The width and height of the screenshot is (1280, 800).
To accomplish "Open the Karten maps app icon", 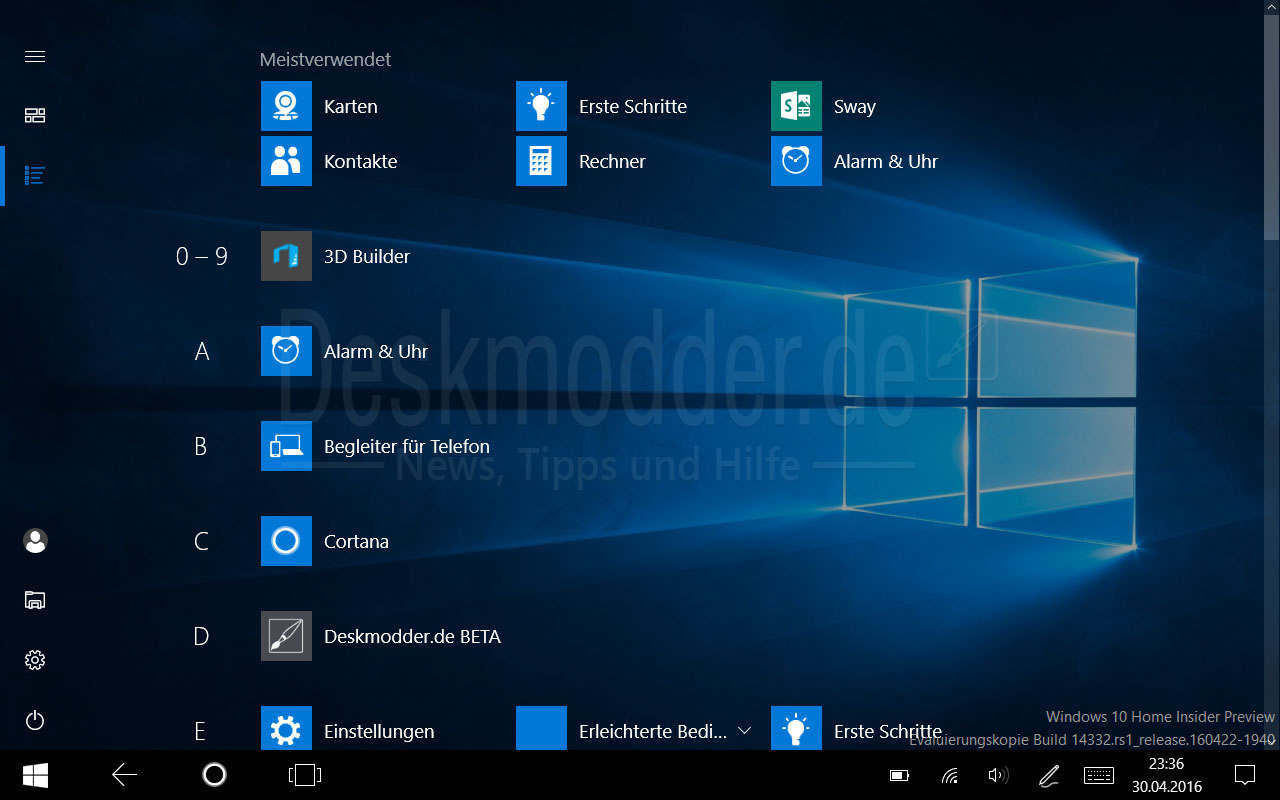I will tap(286, 106).
